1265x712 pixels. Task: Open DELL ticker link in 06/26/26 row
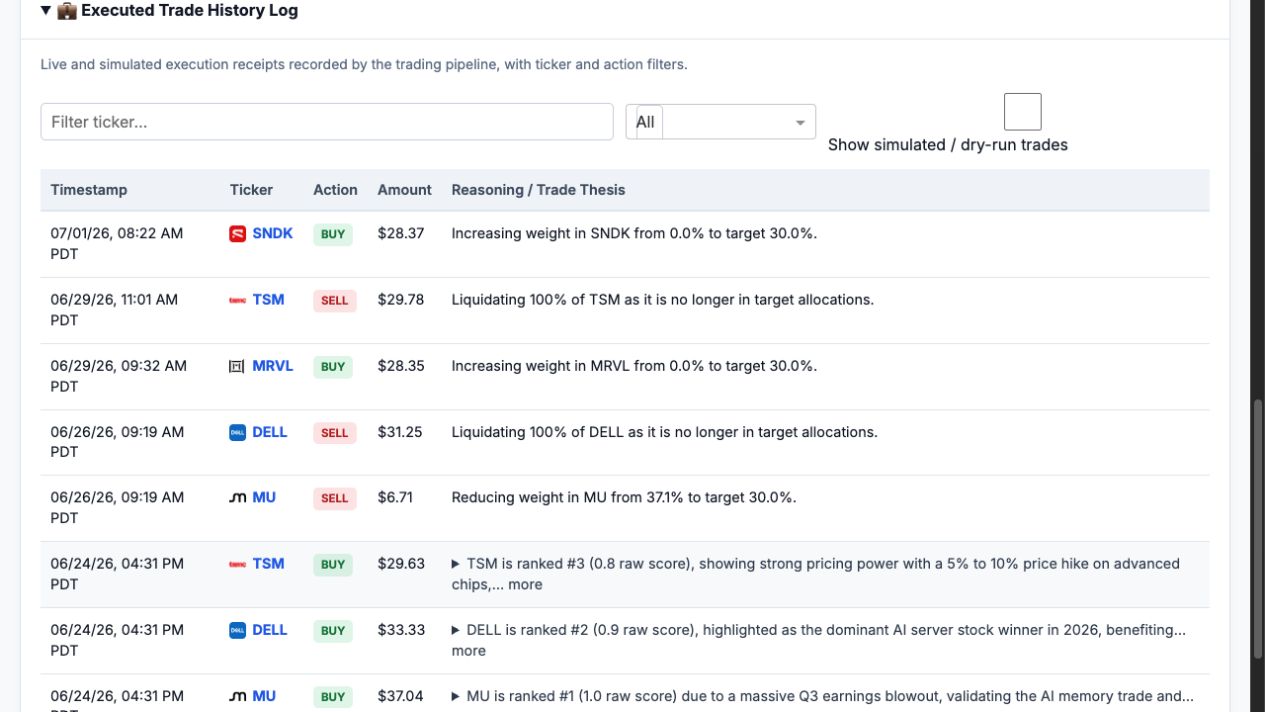pos(270,432)
